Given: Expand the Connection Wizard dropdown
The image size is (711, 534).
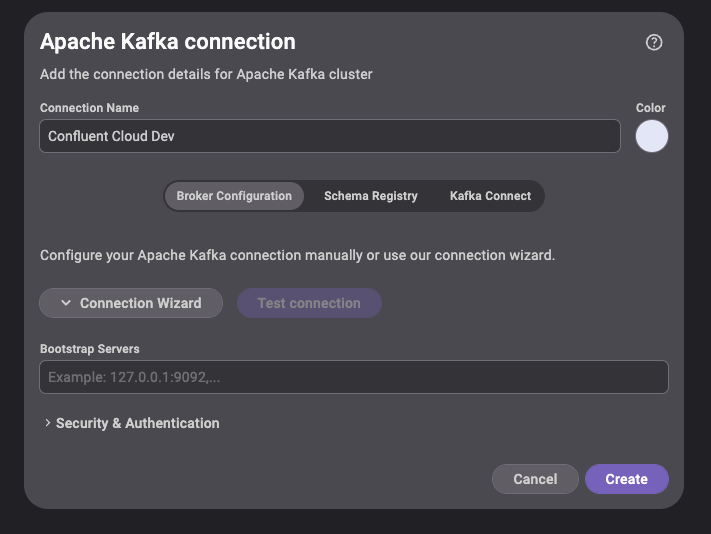Looking at the screenshot, I should tap(131, 303).
